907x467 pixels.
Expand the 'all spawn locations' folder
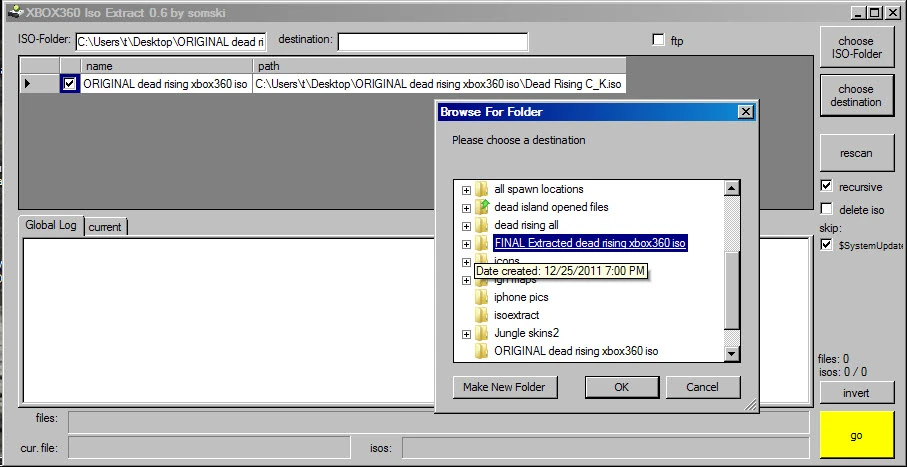point(466,190)
